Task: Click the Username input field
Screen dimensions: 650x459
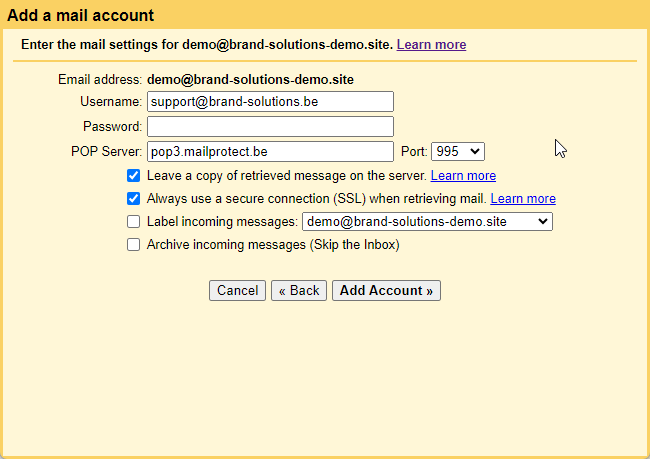Action: (x=270, y=102)
